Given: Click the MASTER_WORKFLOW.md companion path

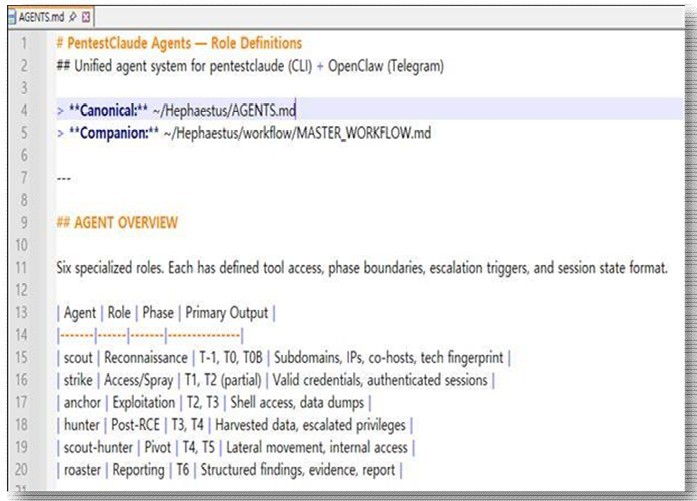Looking at the screenshot, I should pos(297,133).
